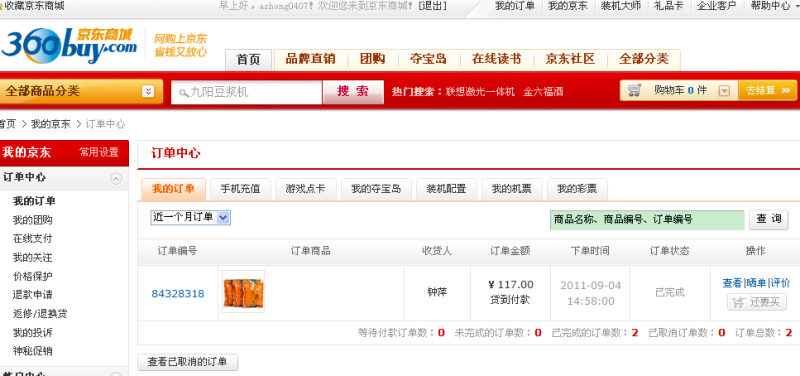The width and height of the screenshot is (800, 376).
Task: Open the 京东社区 navigation tab
Action: [570, 59]
